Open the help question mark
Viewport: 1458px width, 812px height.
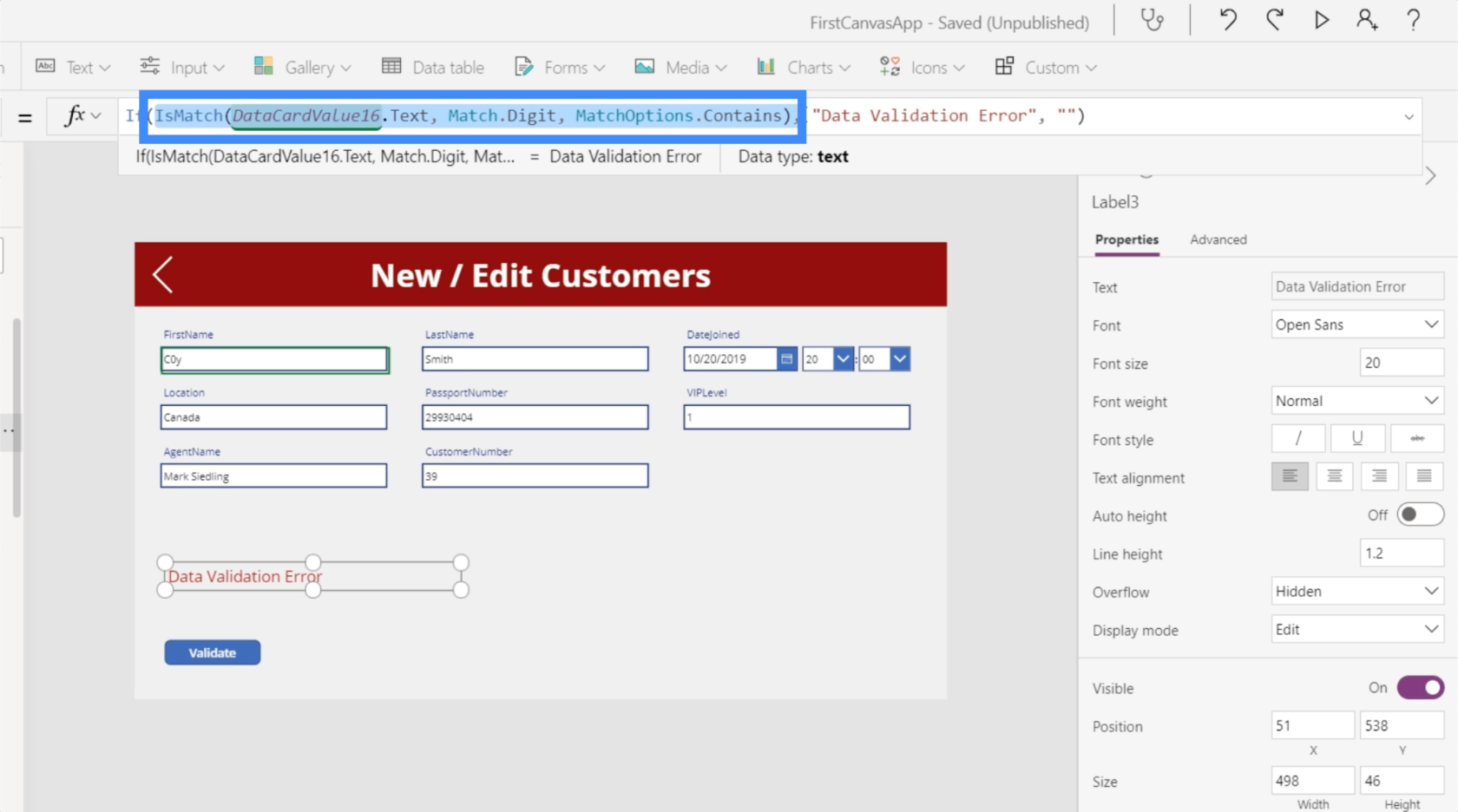tap(1413, 19)
